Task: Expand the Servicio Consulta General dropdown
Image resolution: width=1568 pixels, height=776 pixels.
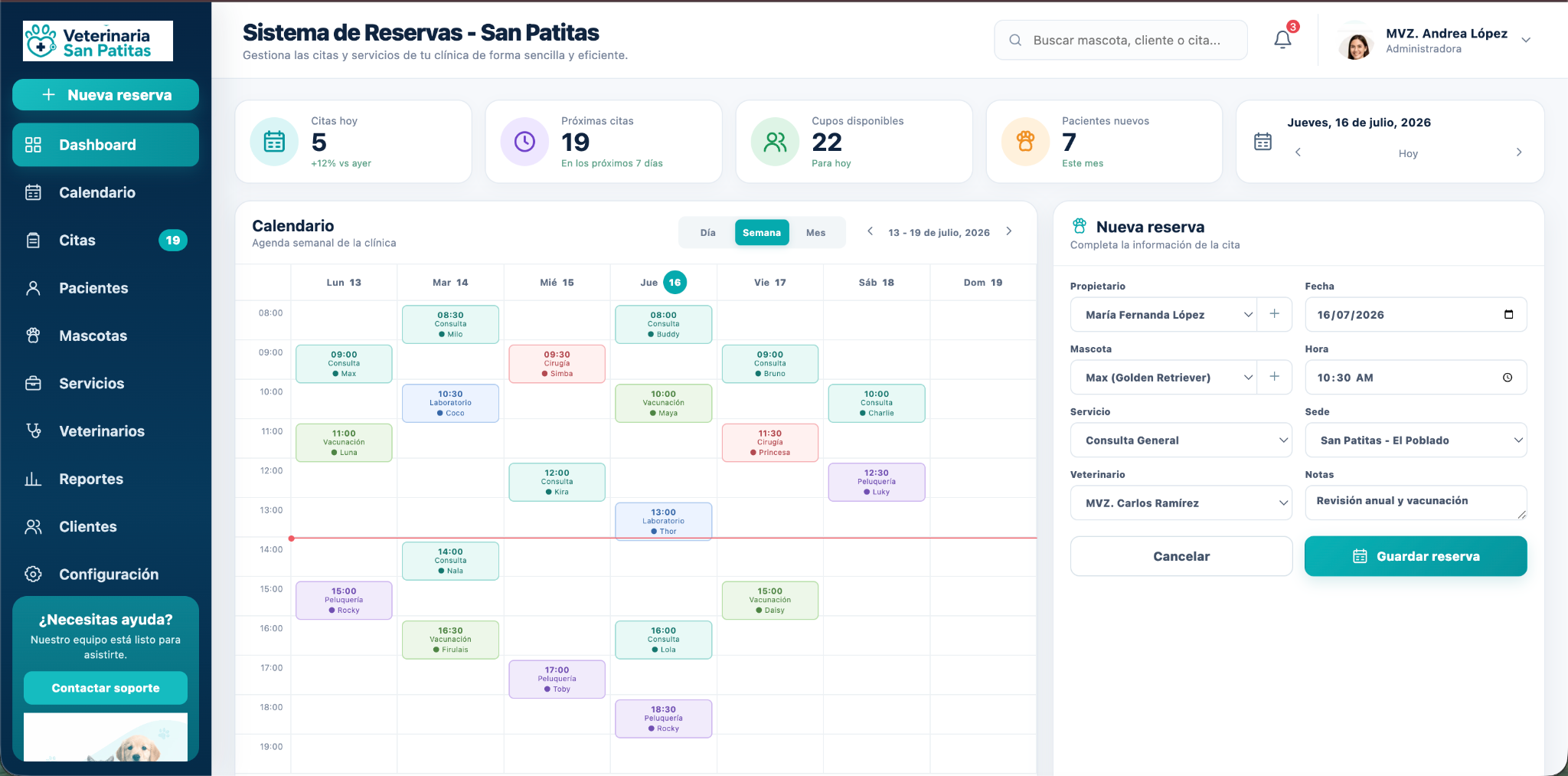Action: pos(1181,440)
